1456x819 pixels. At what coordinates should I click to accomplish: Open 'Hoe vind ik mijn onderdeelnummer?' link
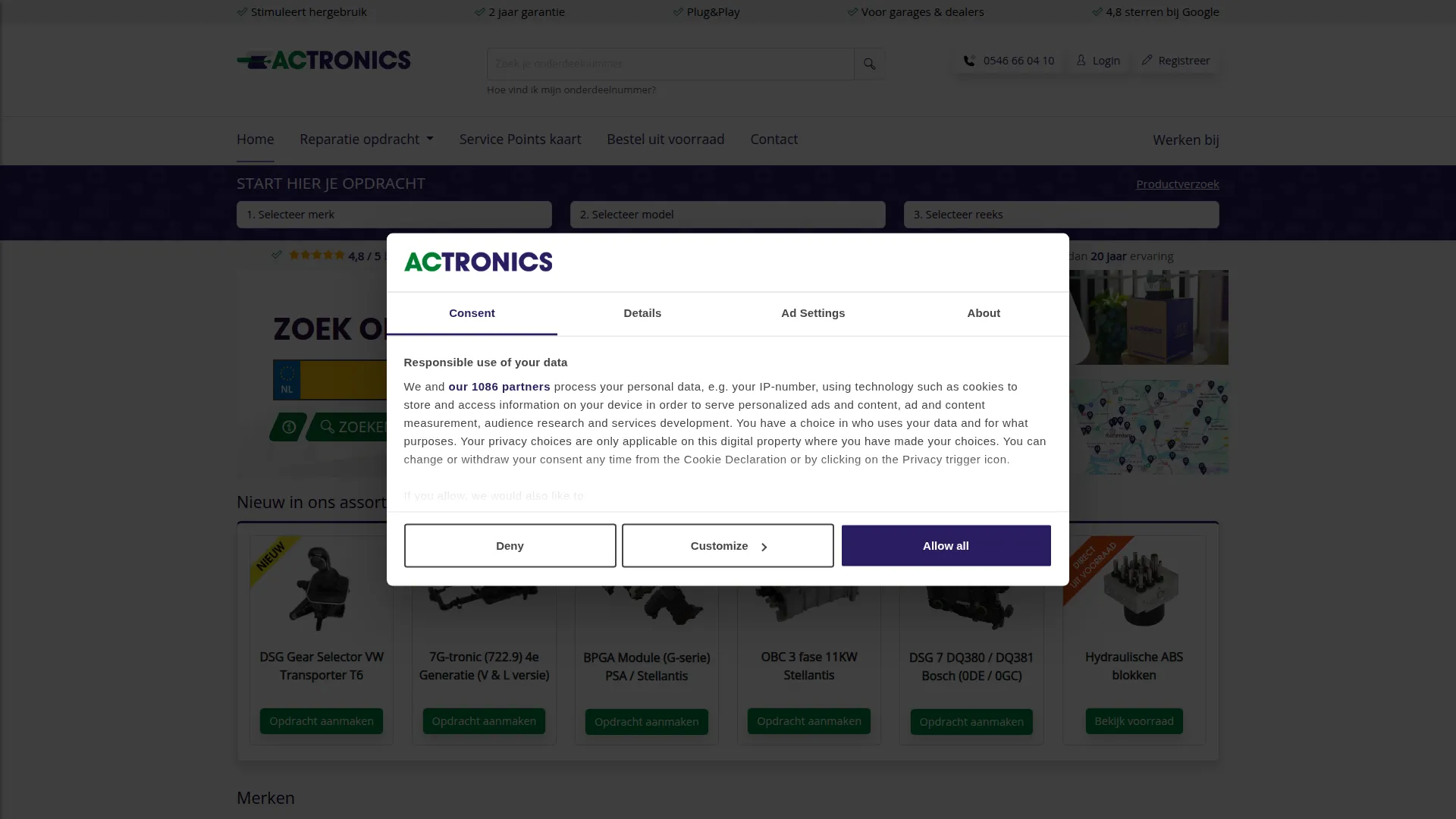point(571,89)
